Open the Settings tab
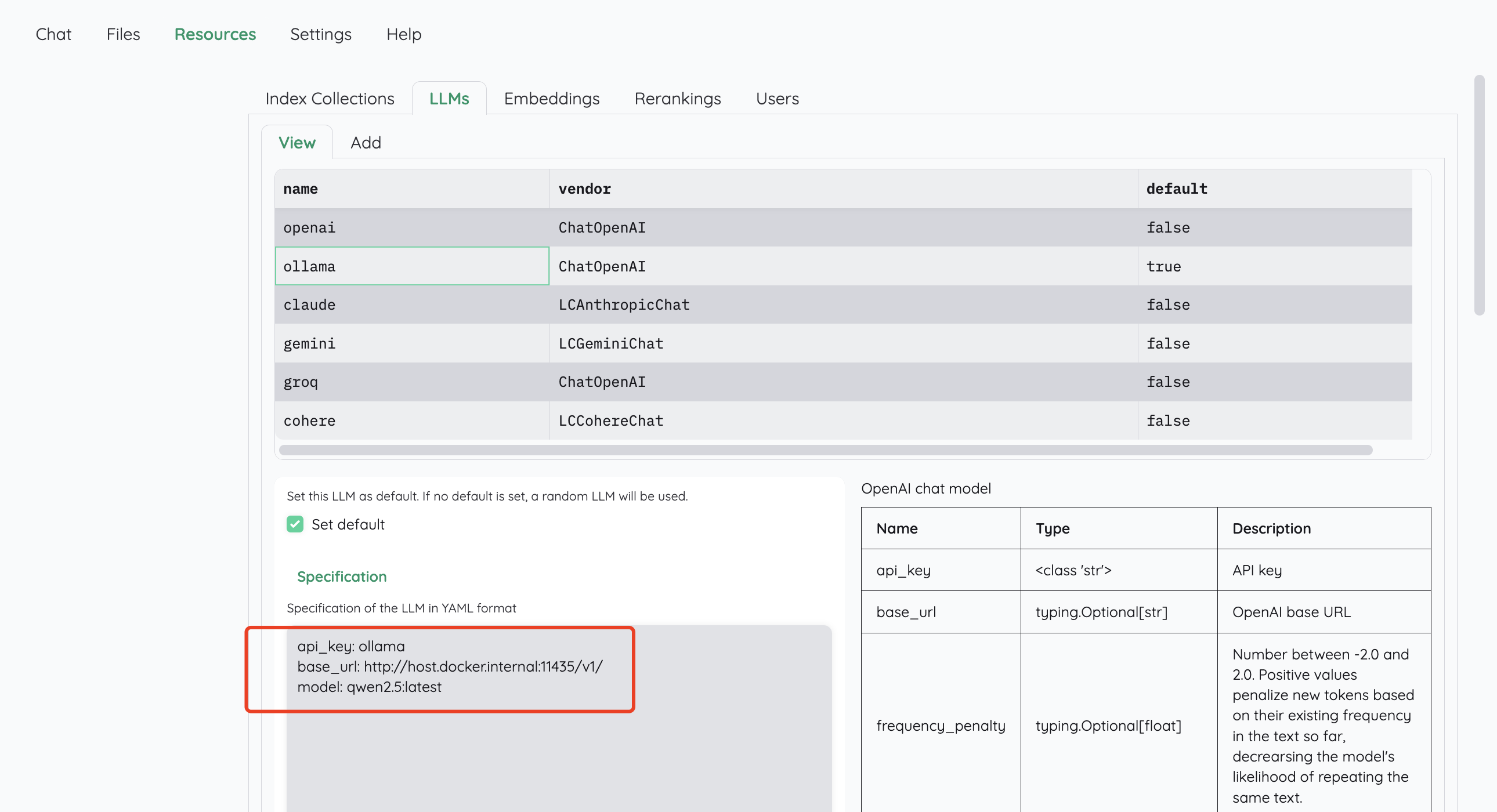The image size is (1497, 812). (320, 34)
